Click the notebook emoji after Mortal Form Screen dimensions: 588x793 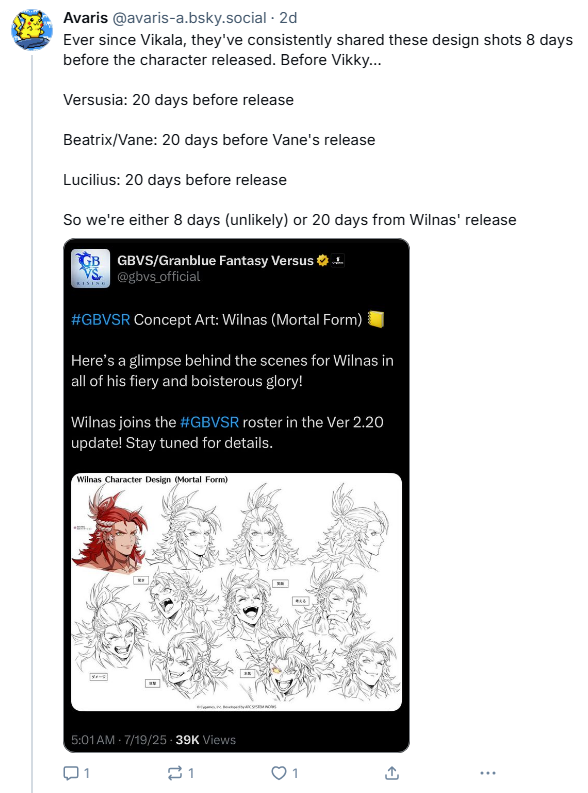coord(376,319)
